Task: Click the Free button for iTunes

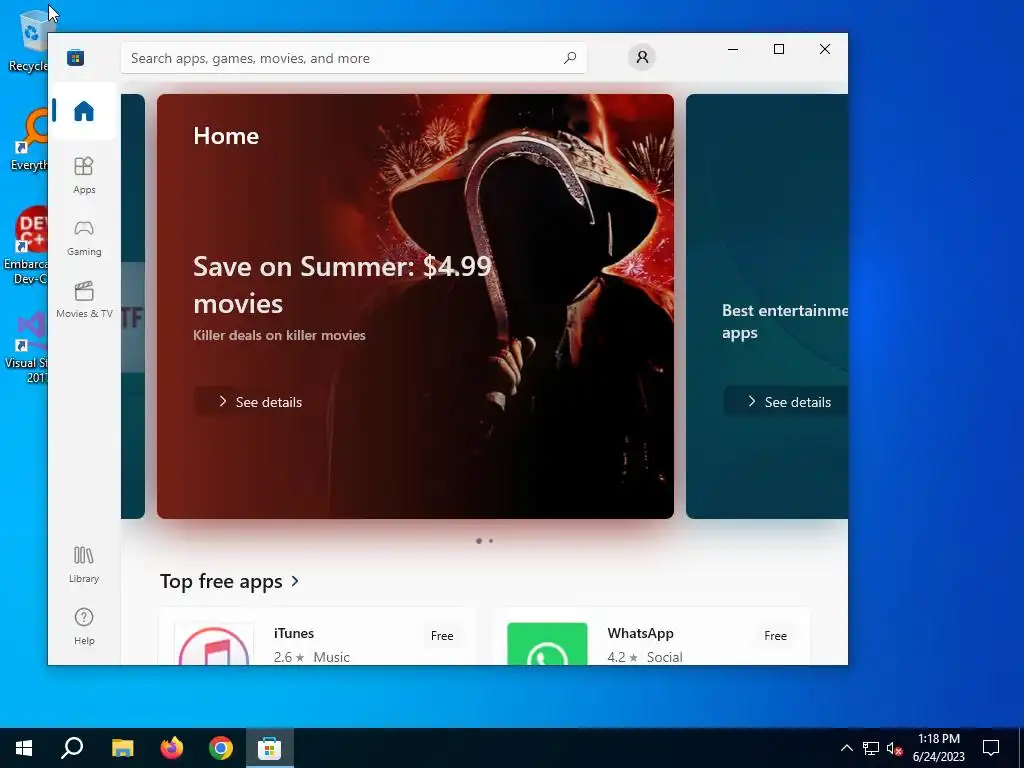Action: click(x=442, y=635)
